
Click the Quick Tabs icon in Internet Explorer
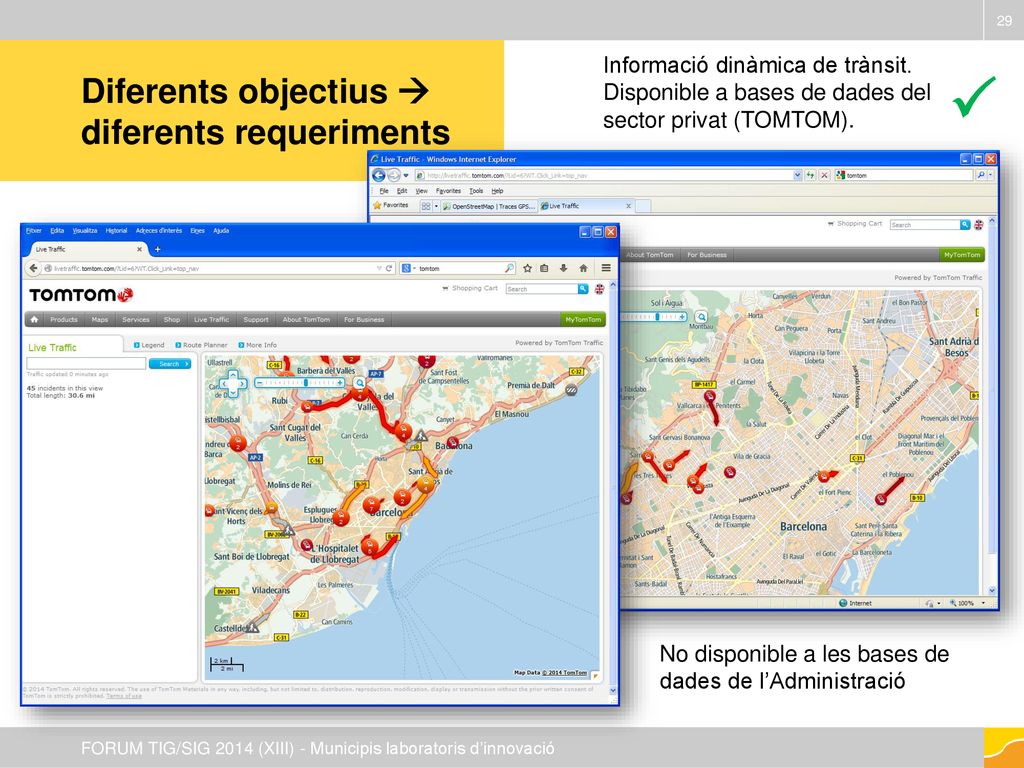(x=426, y=206)
